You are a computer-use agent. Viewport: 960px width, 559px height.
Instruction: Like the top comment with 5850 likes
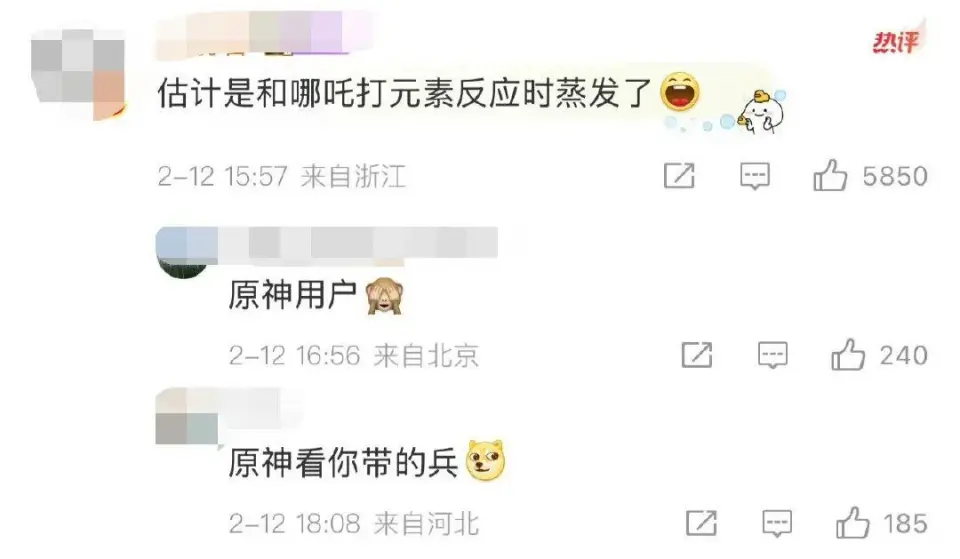[x=830, y=176]
